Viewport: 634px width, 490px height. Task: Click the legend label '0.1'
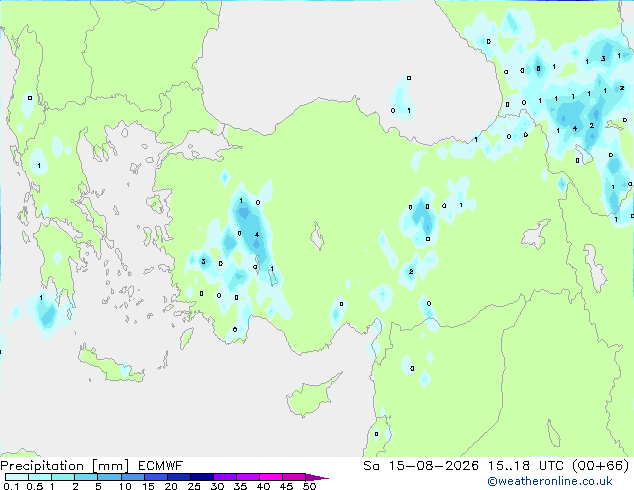pos(11,486)
